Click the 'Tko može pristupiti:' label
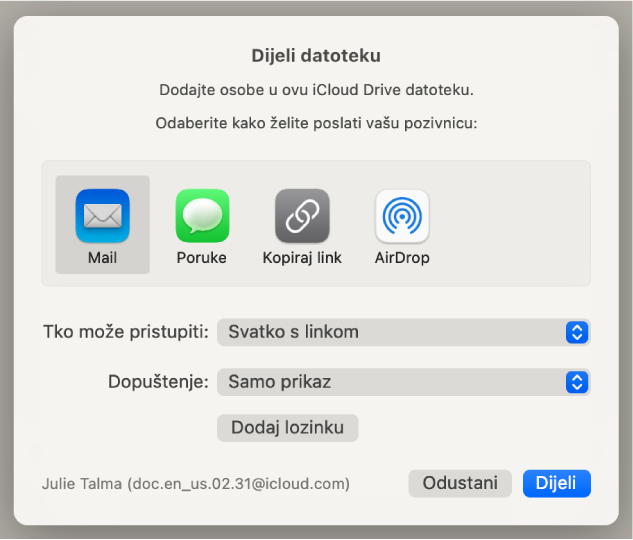Image resolution: width=633 pixels, height=540 pixels. coord(126,332)
